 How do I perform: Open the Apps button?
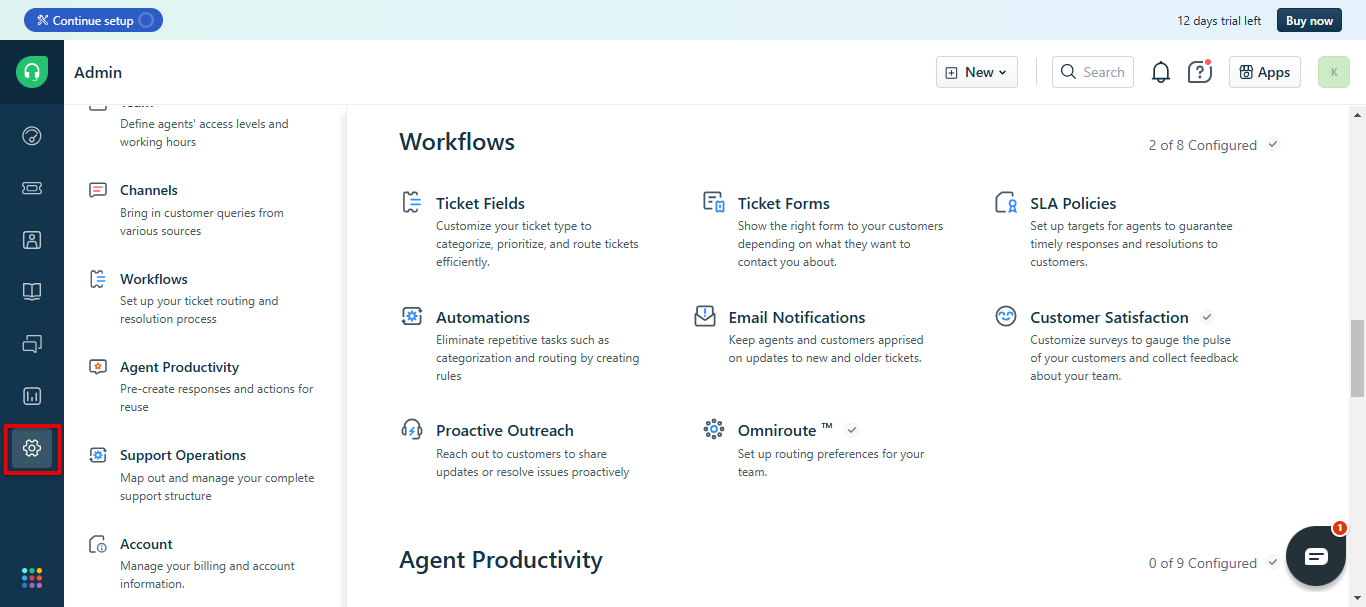tap(1265, 72)
